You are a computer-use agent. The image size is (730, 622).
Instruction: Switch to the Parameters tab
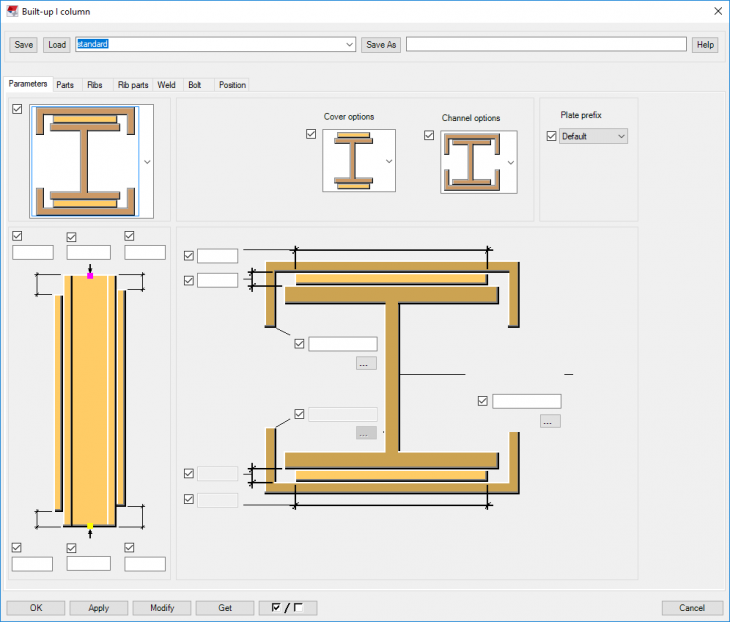tap(28, 84)
